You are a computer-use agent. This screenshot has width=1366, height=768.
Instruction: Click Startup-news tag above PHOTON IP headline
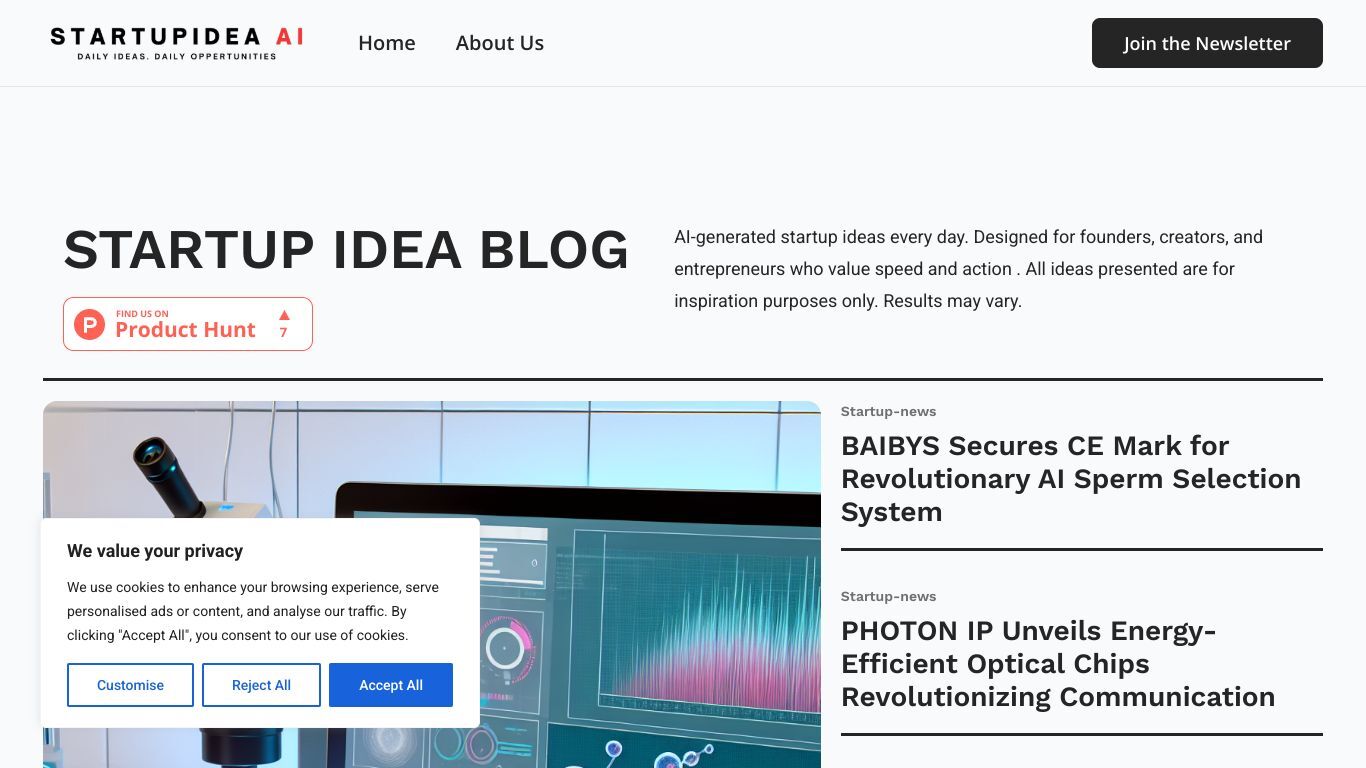pyautogui.click(x=888, y=596)
